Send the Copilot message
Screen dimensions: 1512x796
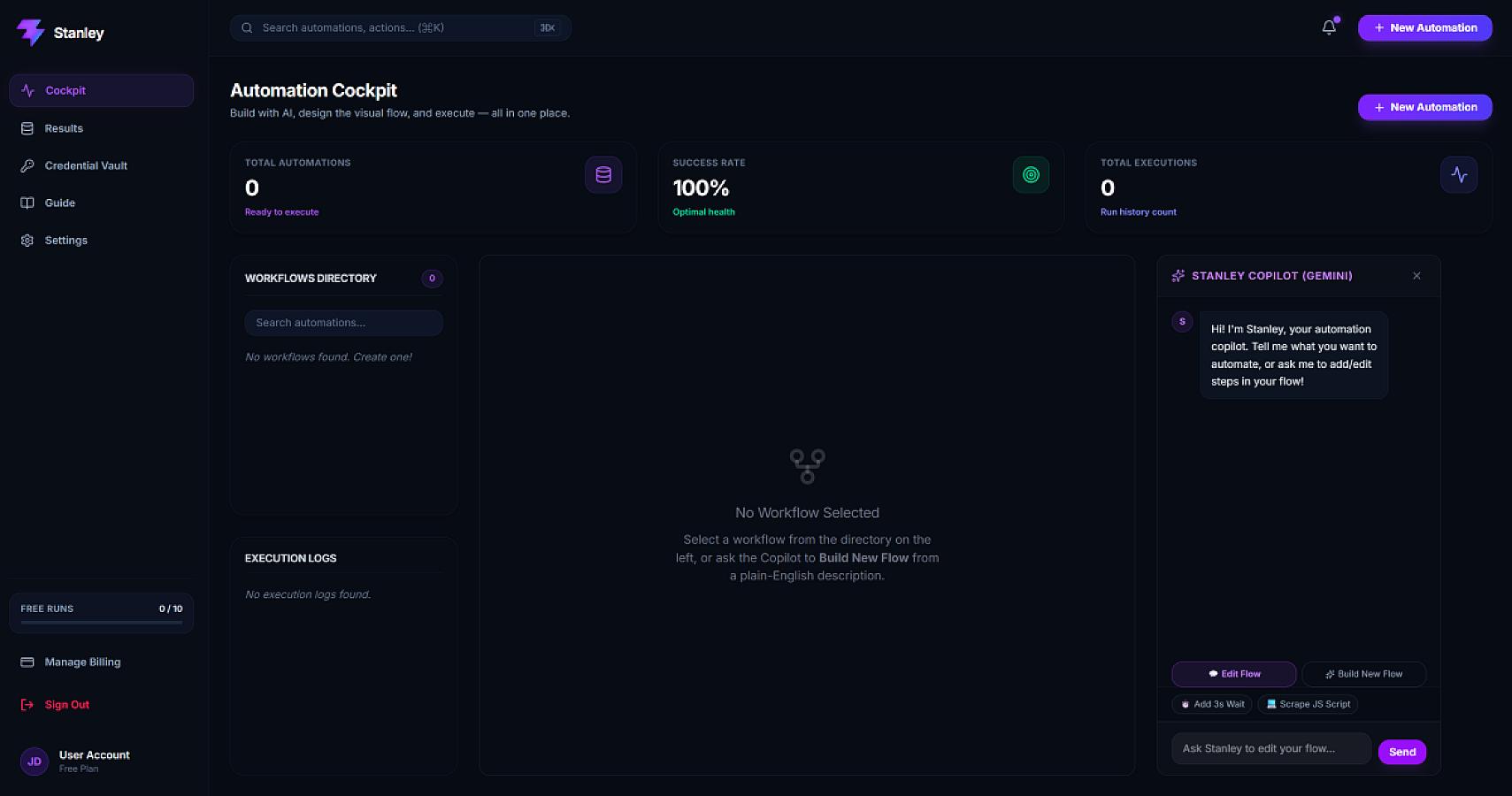pos(1402,752)
